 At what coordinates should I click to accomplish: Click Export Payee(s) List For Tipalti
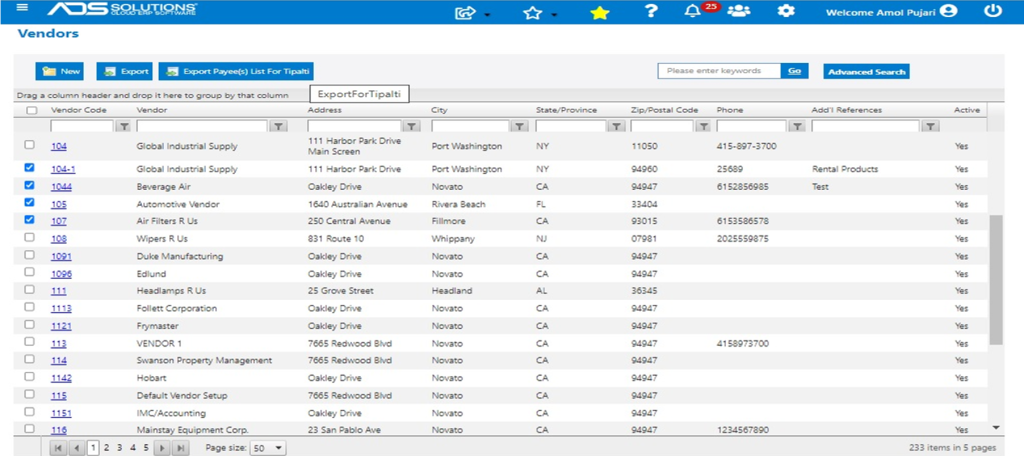pyautogui.click(x=236, y=71)
